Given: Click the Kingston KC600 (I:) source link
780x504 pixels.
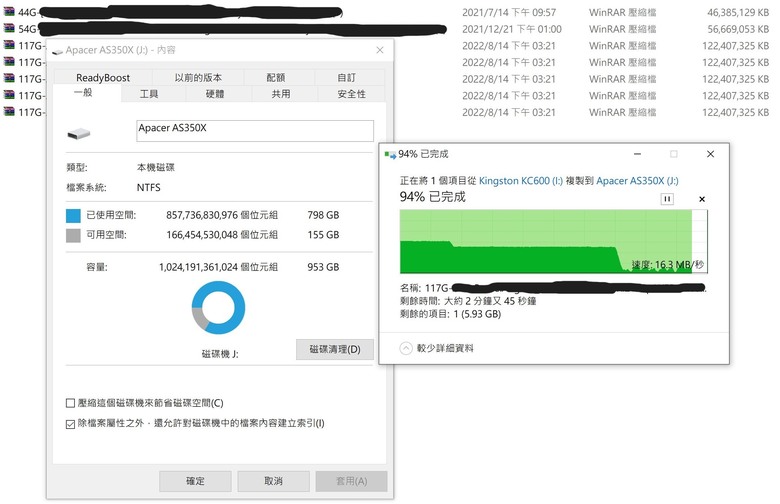Looking at the screenshot, I should pos(521,181).
